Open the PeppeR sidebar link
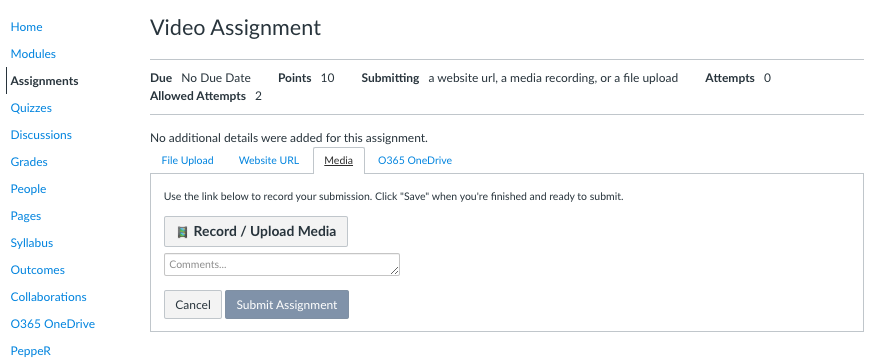 [x=31, y=351]
